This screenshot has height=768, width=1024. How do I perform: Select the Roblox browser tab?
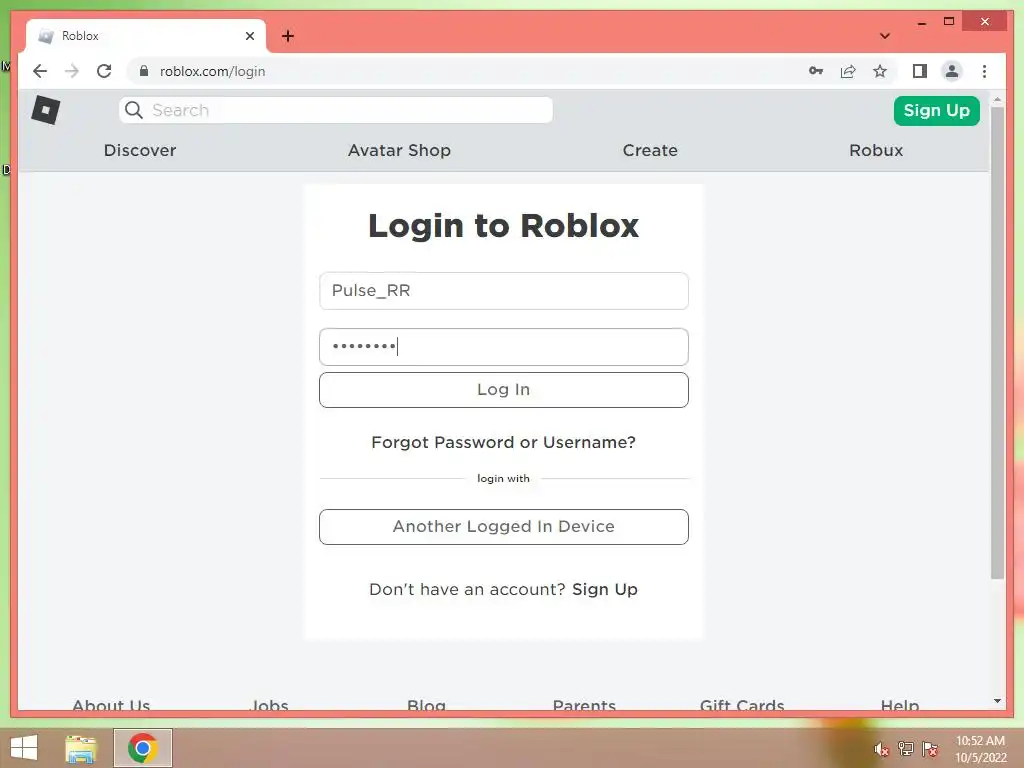(146, 36)
